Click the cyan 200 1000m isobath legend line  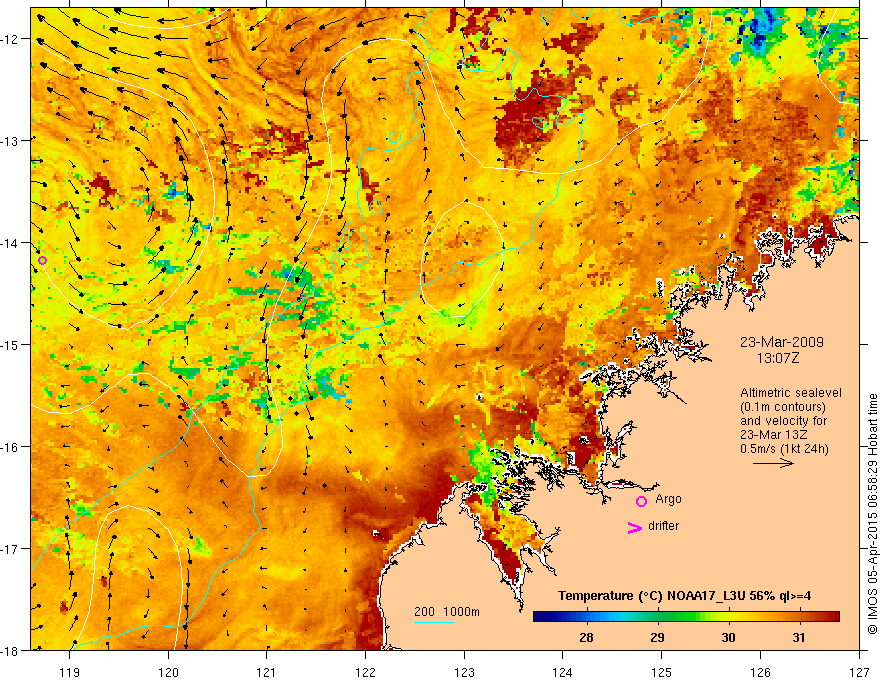[x=434, y=622]
